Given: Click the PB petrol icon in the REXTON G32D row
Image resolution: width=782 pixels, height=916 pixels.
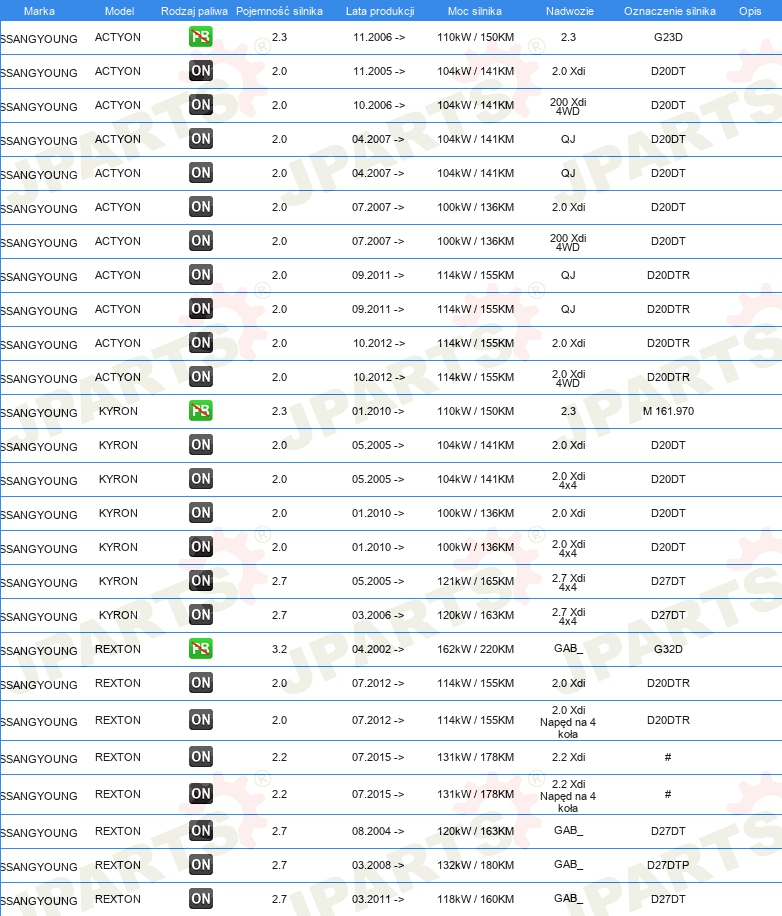Looking at the screenshot, I should click(x=200, y=648).
